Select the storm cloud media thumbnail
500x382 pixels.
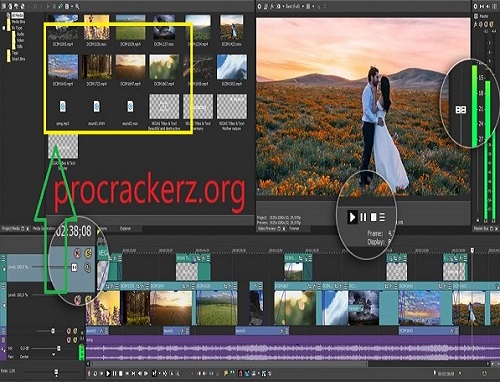coord(164,27)
